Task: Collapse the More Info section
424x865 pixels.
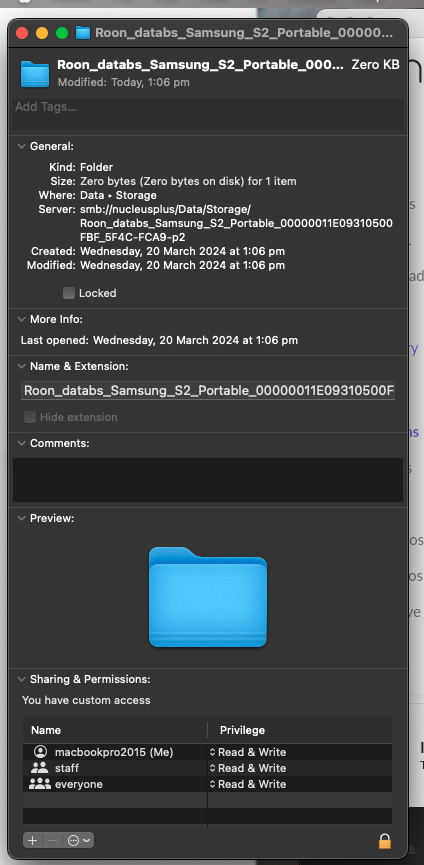Action: pos(22,319)
